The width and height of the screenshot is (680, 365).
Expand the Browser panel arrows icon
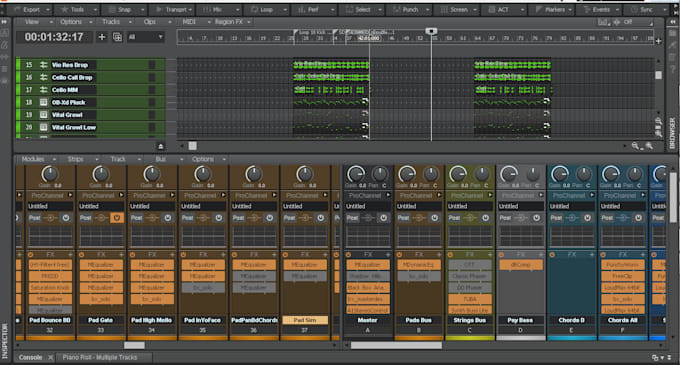[673, 22]
